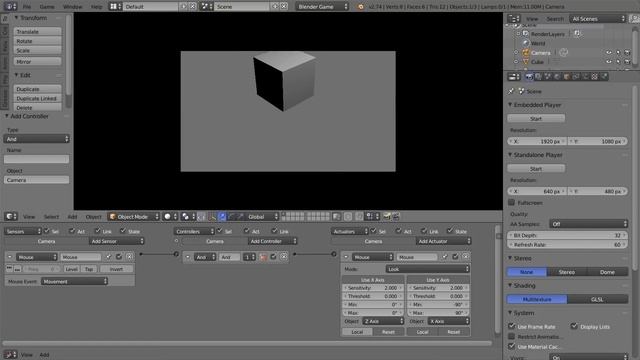The image size is (640, 360).
Task: Click the Duplicate Linked button
Action: coord(38,98)
